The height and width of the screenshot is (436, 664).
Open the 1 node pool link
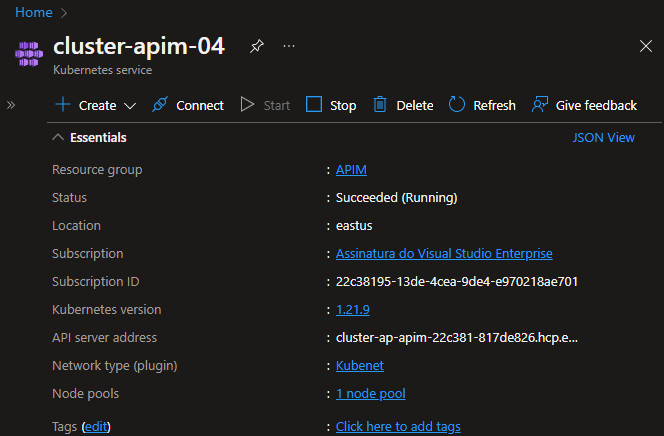pyautogui.click(x=371, y=394)
